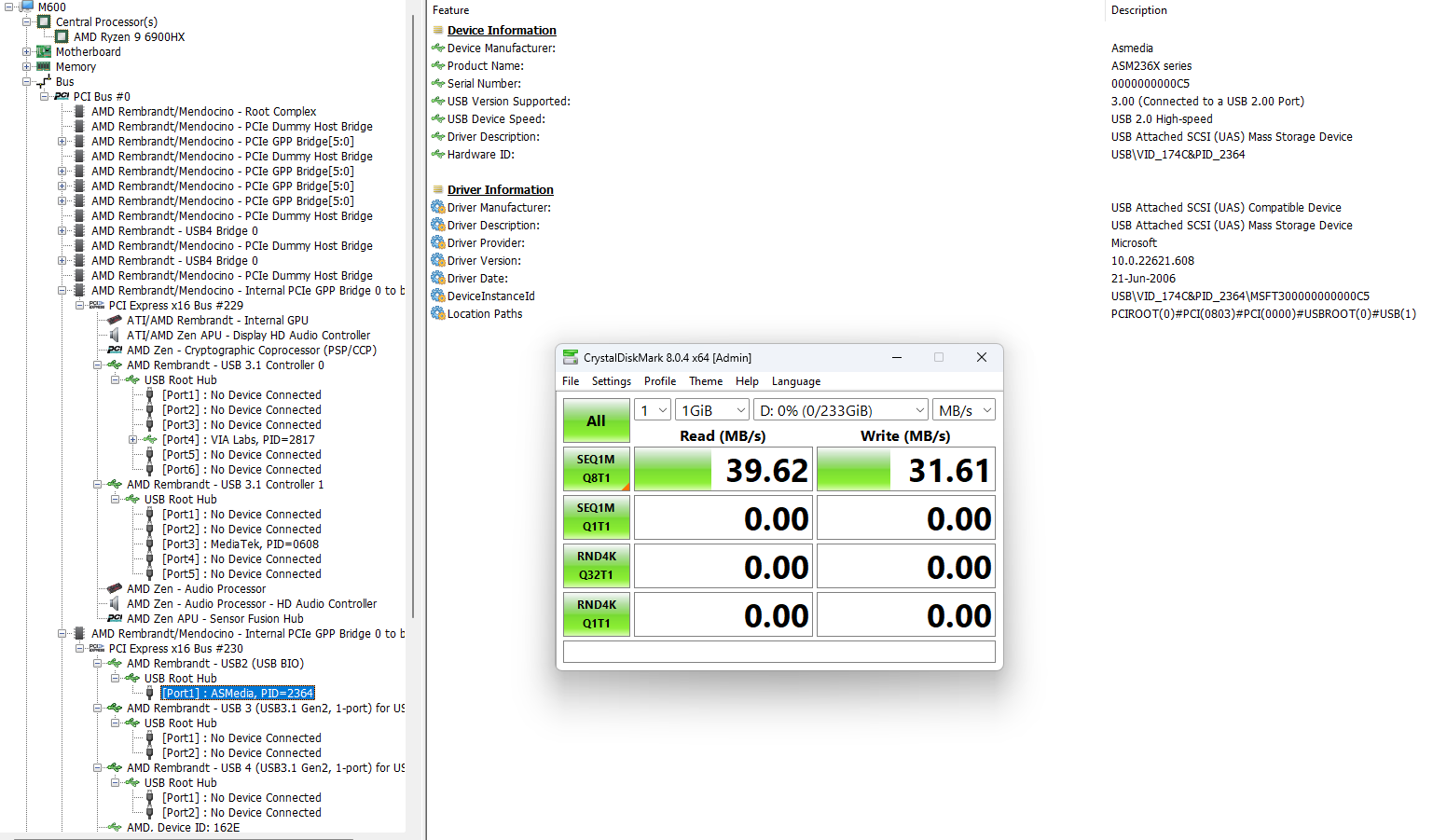Click the Driver Manufacturer gear icon
Viewport: 1433px width, 840px height.
pos(438,207)
